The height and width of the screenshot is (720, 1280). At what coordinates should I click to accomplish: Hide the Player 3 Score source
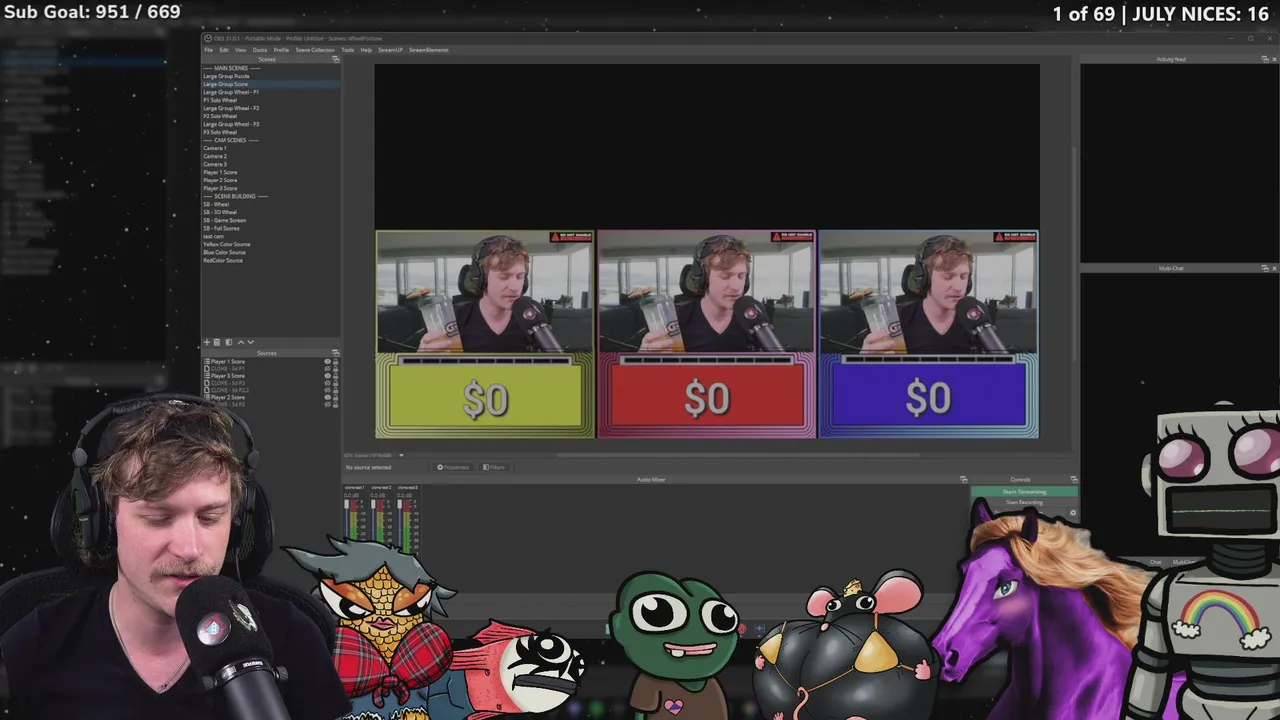pos(328,376)
